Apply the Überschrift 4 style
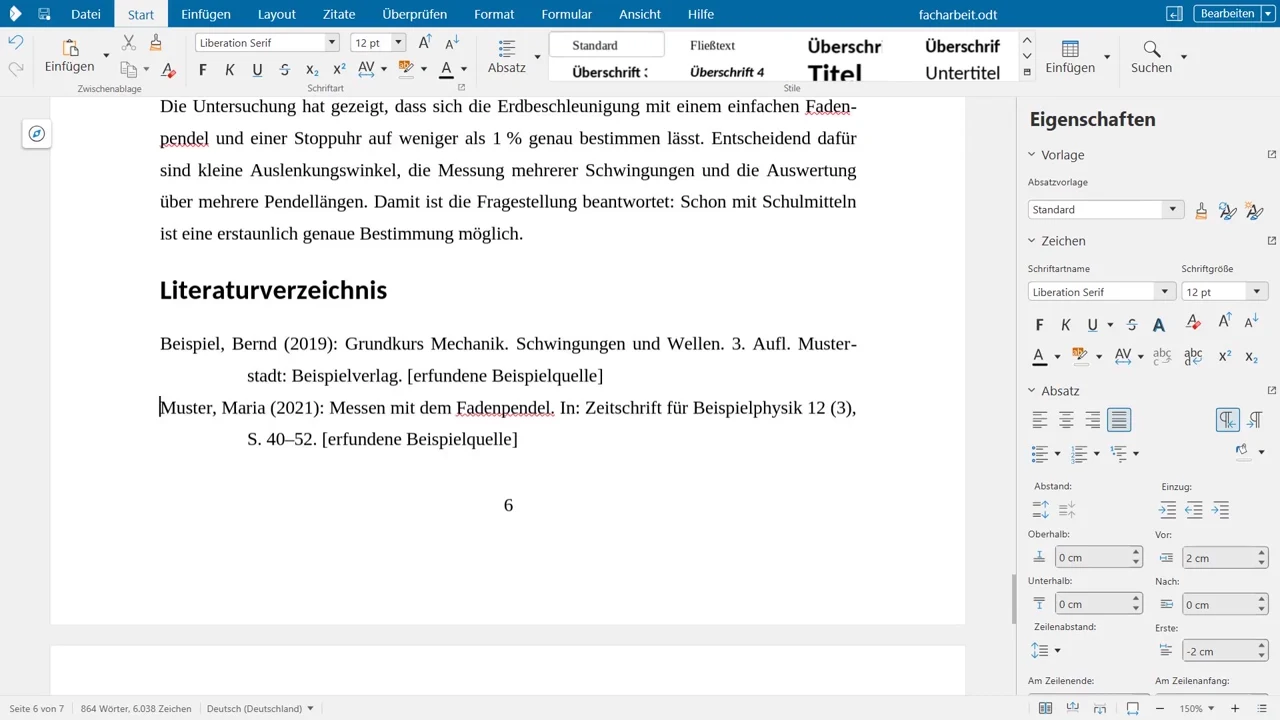The height and width of the screenshot is (720, 1280). pyautogui.click(x=727, y=72)
